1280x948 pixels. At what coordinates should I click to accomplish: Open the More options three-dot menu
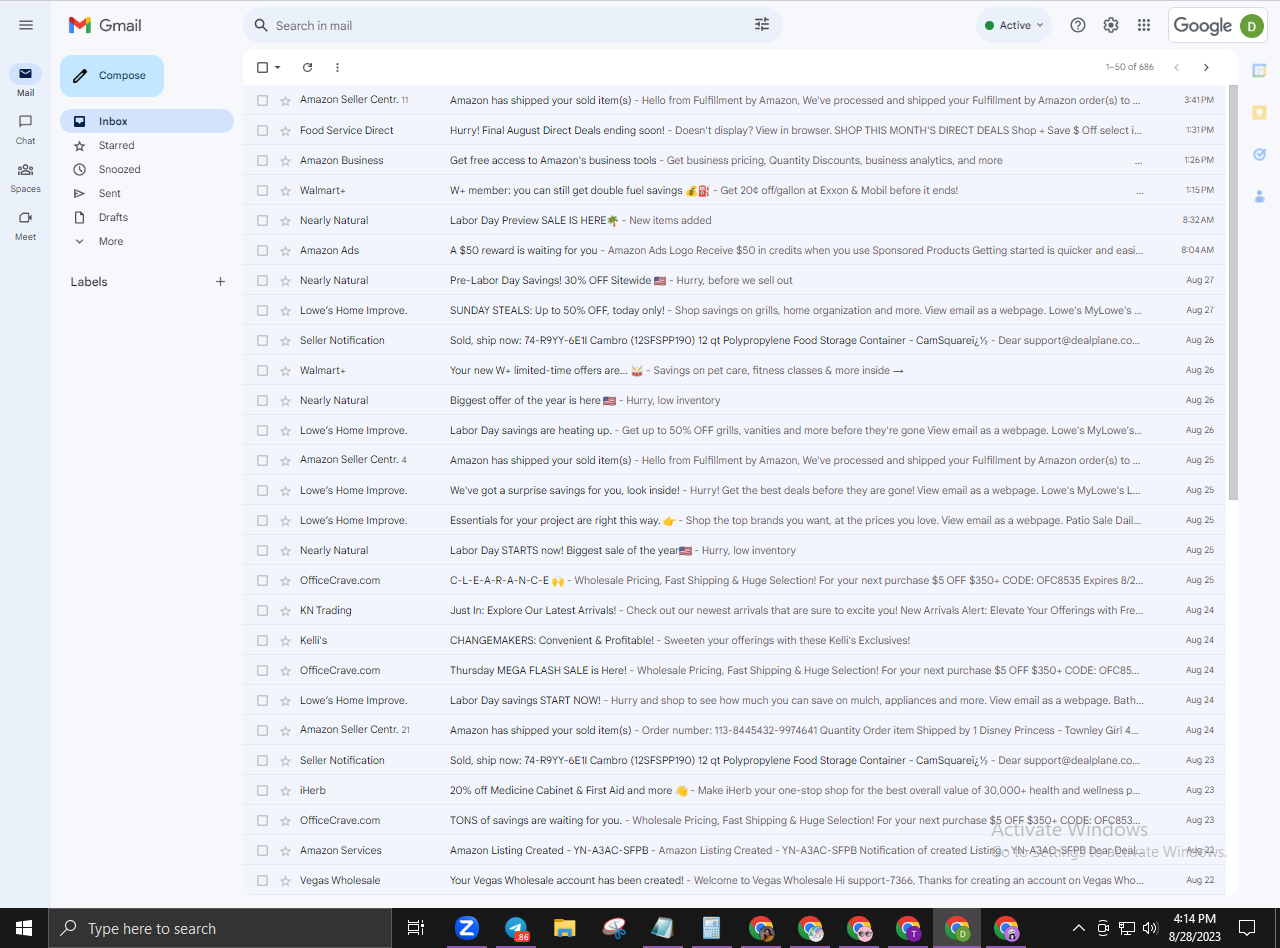click(337, 67)
